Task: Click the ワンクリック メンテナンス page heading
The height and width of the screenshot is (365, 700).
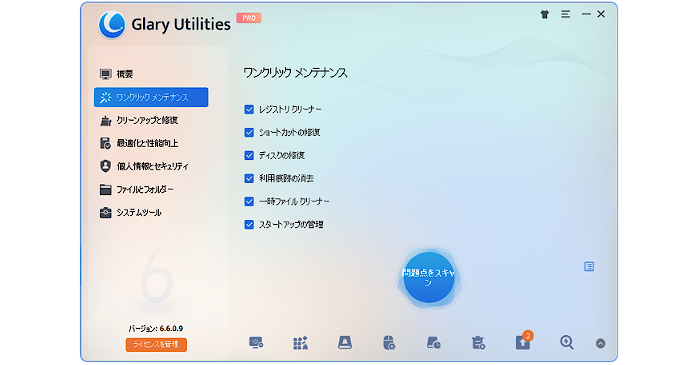Action: pyautogui.click(x=295, y=73)
